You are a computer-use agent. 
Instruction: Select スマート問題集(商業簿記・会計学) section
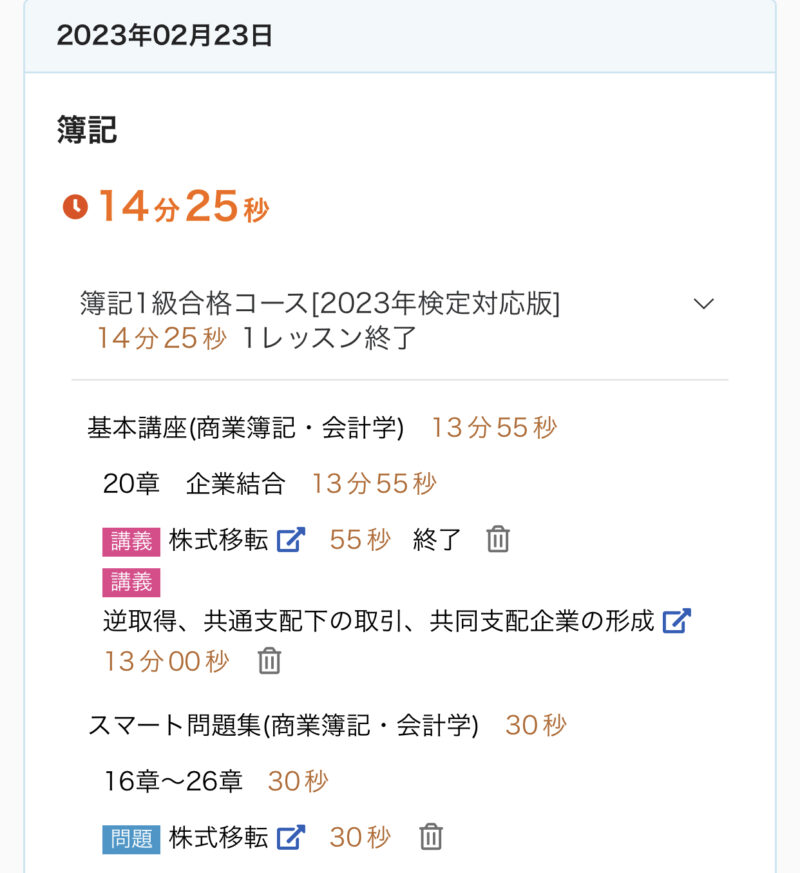(x=283, y=726)
